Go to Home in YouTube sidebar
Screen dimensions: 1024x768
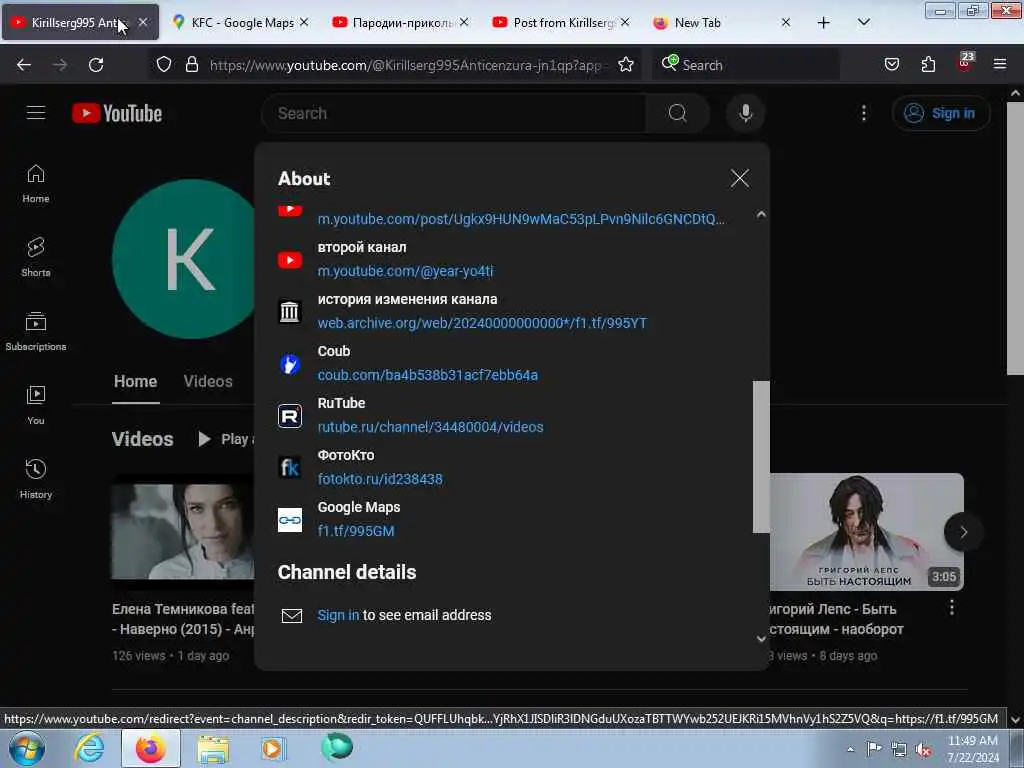click(36, 184)
